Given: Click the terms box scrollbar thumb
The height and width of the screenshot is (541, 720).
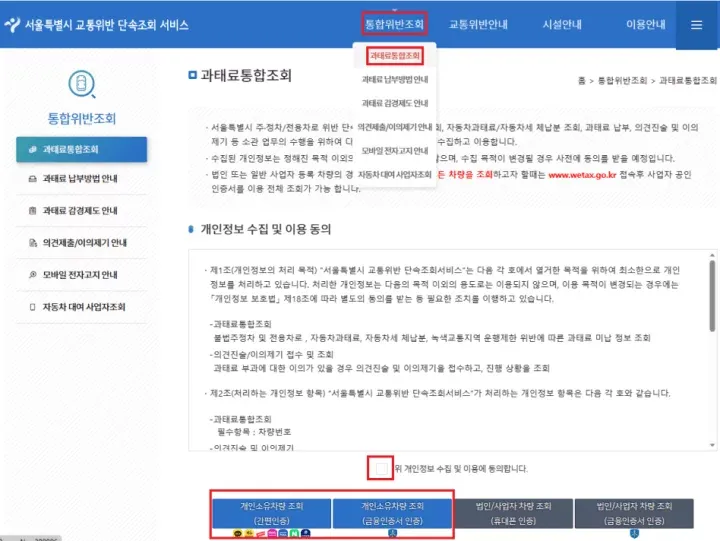Looking at the screenshot, I should (712, 296).
